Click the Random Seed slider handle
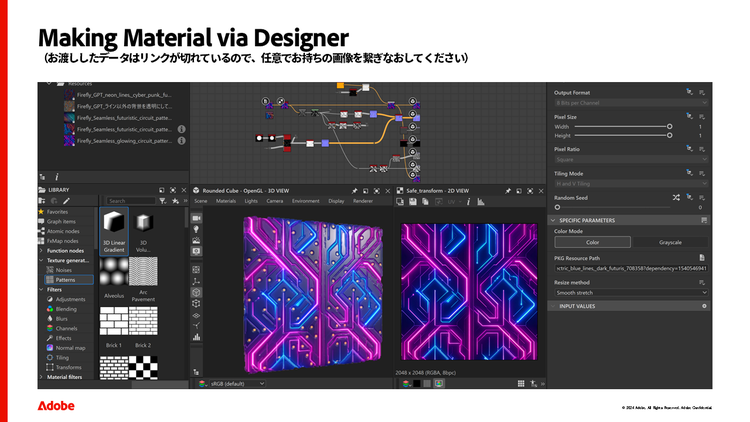 pos(557,207)
